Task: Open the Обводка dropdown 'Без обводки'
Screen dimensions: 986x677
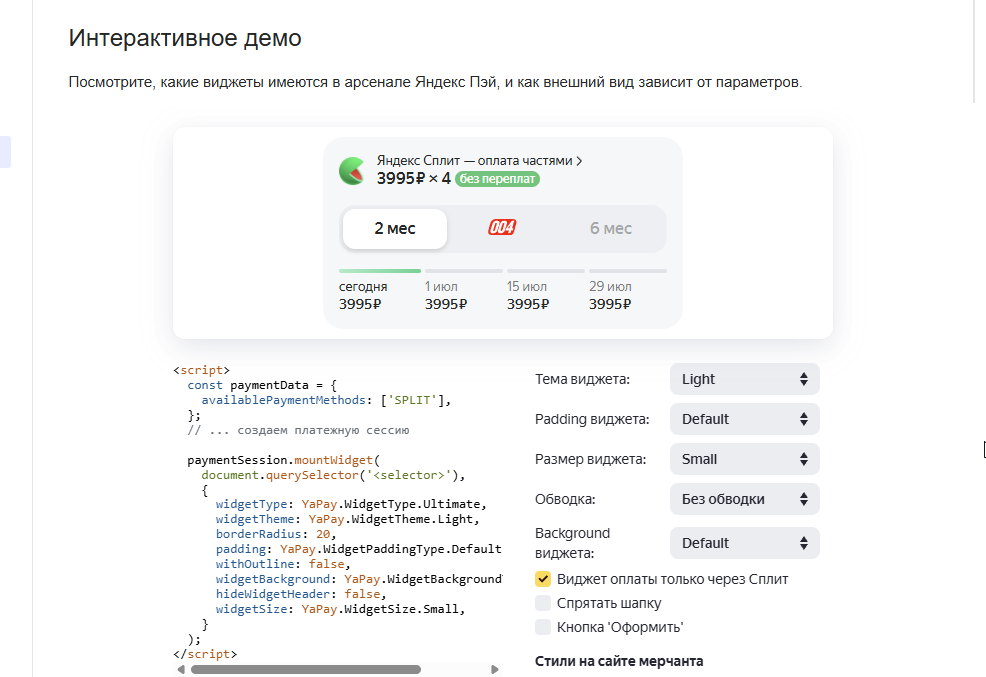Action: [x=745, y=499]
